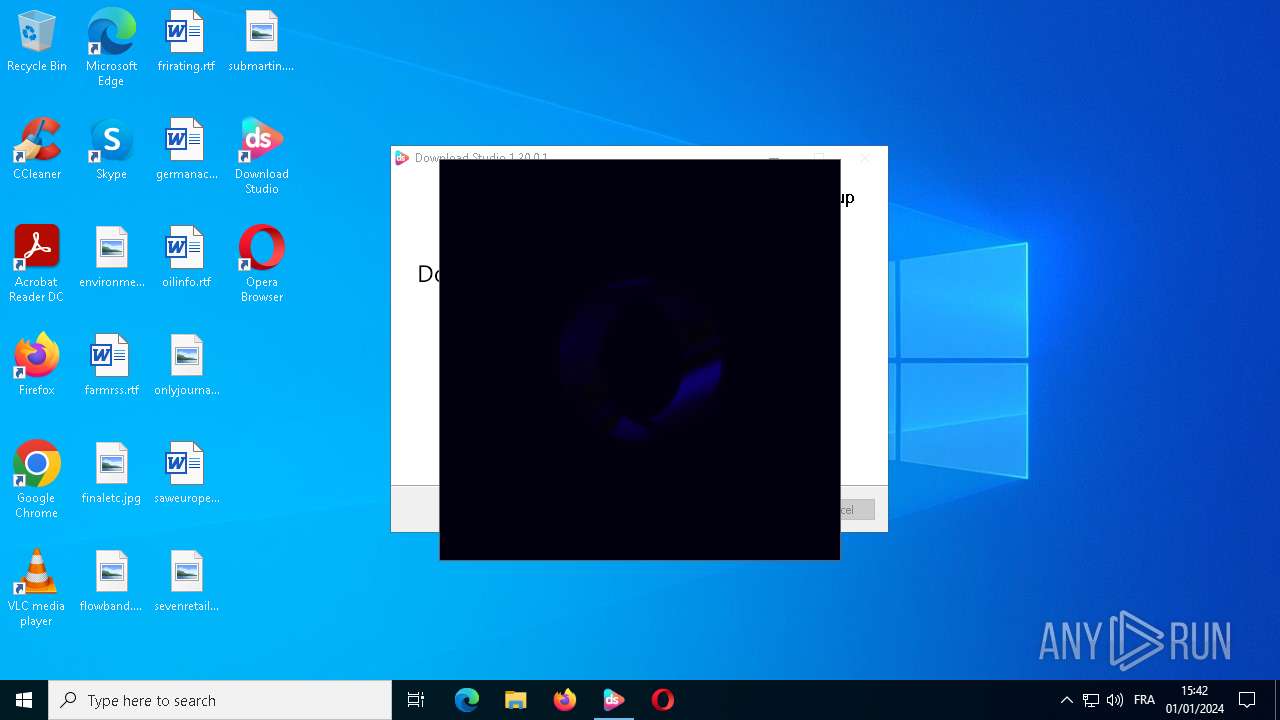Open the clock and calendar flyout
The height and width of the screenshot is (720, 1280).
coord(1194,700)
